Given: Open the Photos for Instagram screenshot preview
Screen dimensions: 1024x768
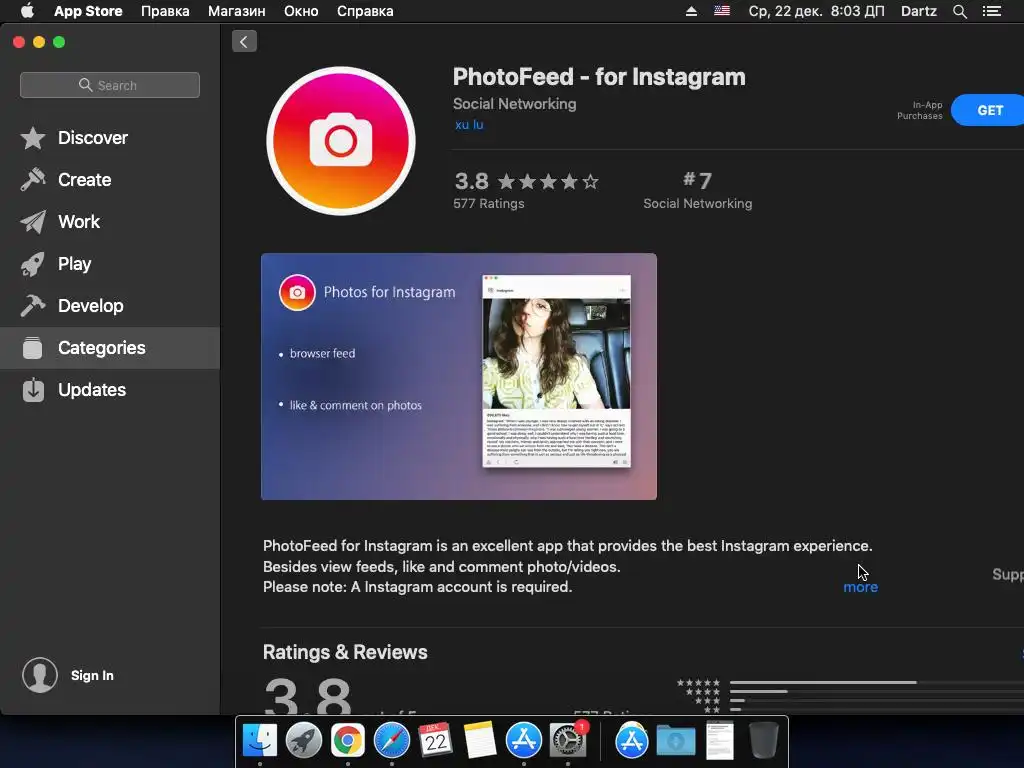Looking at the screenshot, I should coord(459,377).
